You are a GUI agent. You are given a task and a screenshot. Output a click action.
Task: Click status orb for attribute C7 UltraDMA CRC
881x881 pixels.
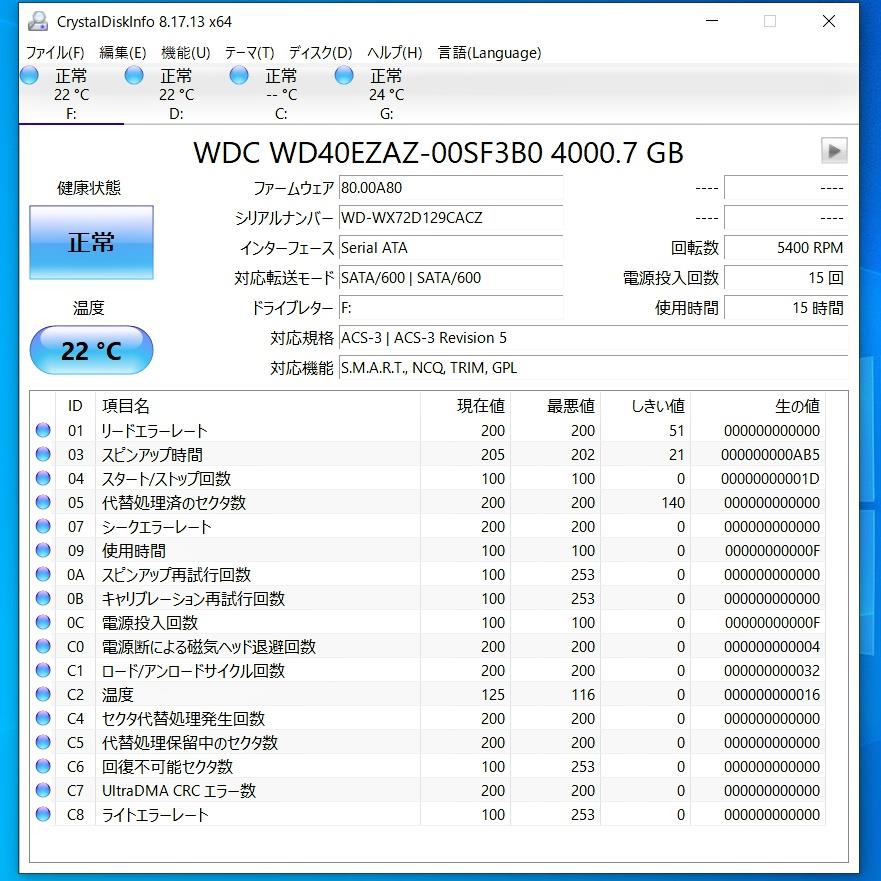pos(43,790)
